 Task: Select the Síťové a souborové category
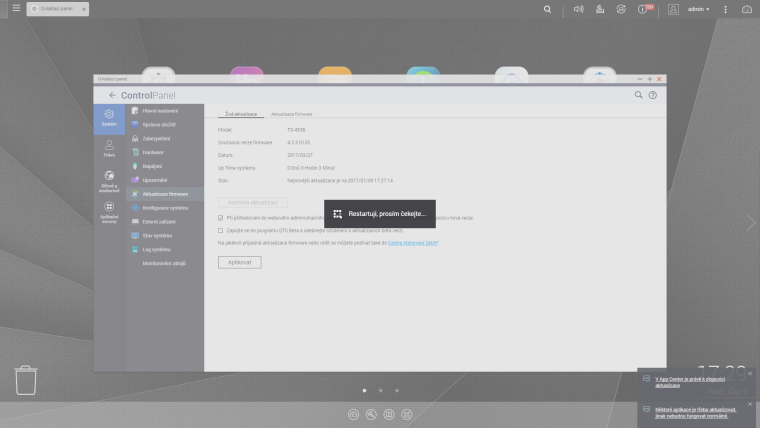coord(109,181)
